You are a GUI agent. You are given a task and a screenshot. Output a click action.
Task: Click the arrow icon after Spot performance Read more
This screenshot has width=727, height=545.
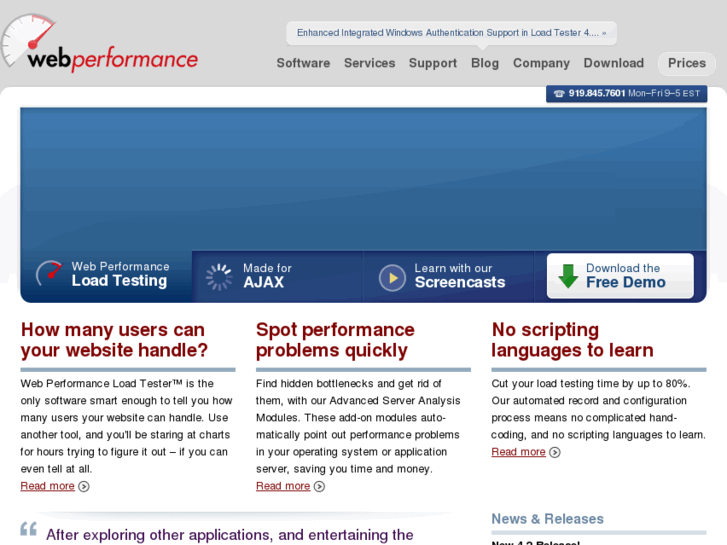click(x=319, y=486)
